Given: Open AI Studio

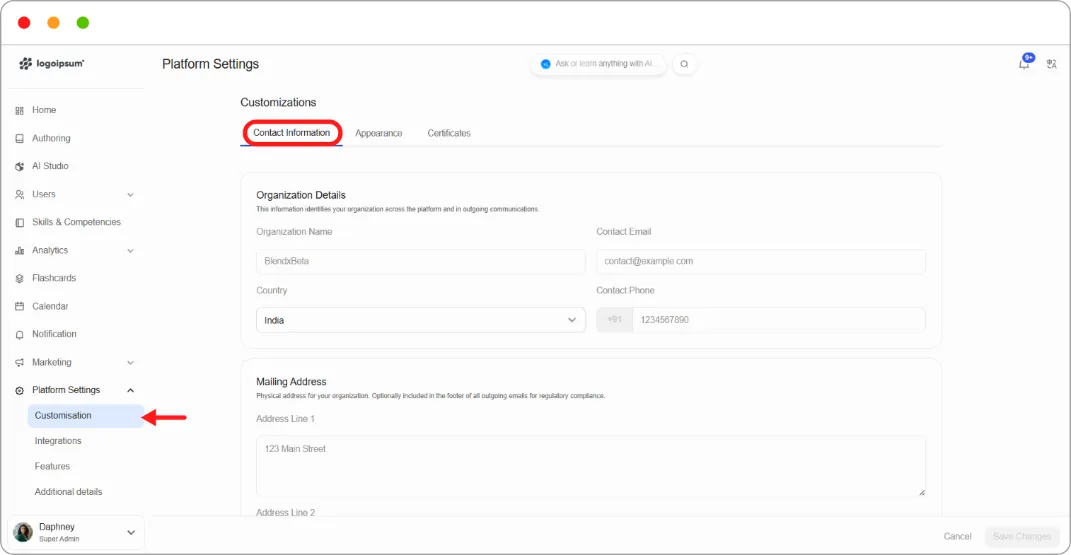Looking at the screenshot, I should click(51, 166).
